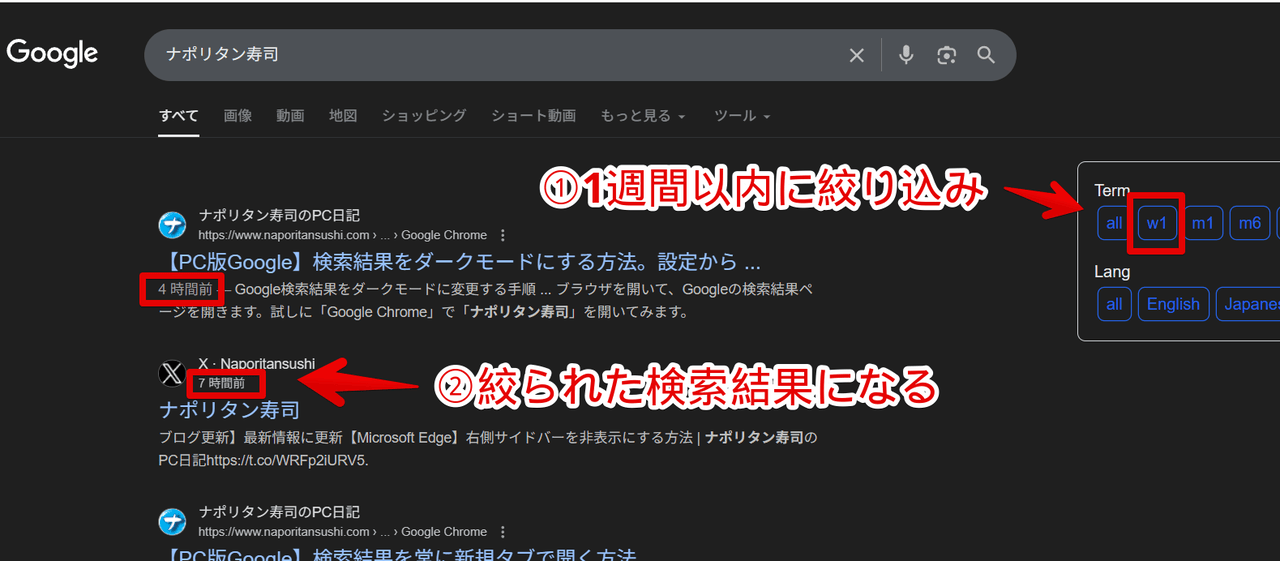This screenshot has height=561, width=1280.
Task: Open the 地図 tab
Action: 343,115
